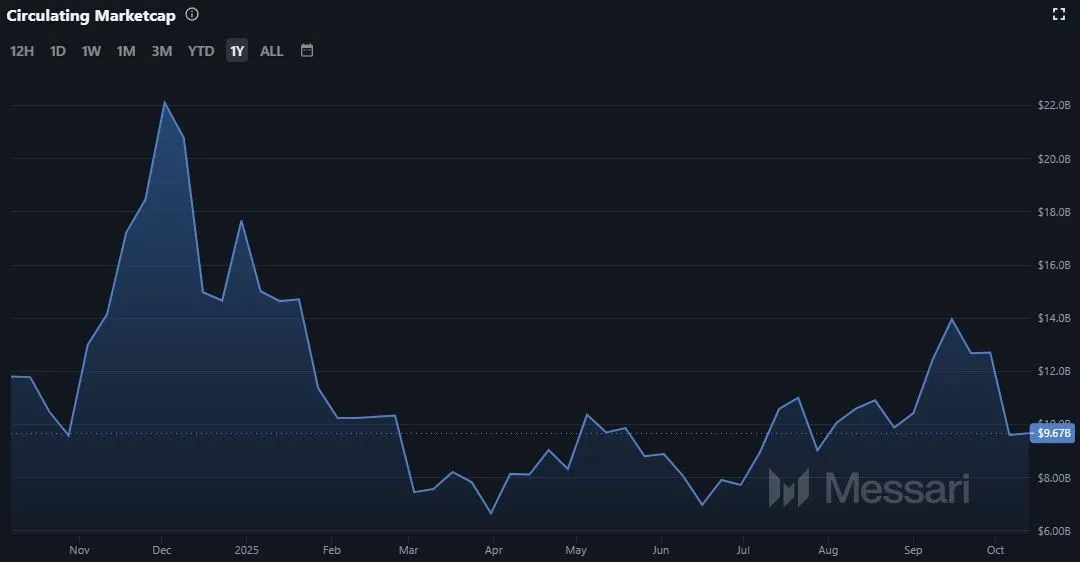This screenshot has height=562, width=1080.
Task: Click the Circulating Marketcap title
Action: point(91,16)
